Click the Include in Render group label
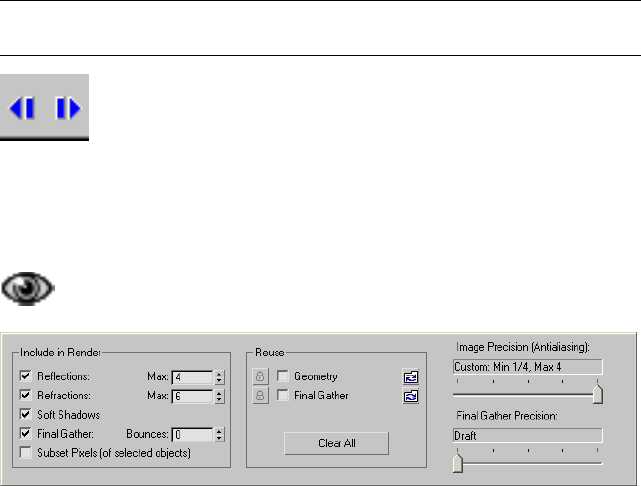Viewport: 641px width, 486px height. pyautogui.click(x=60, y=352)
